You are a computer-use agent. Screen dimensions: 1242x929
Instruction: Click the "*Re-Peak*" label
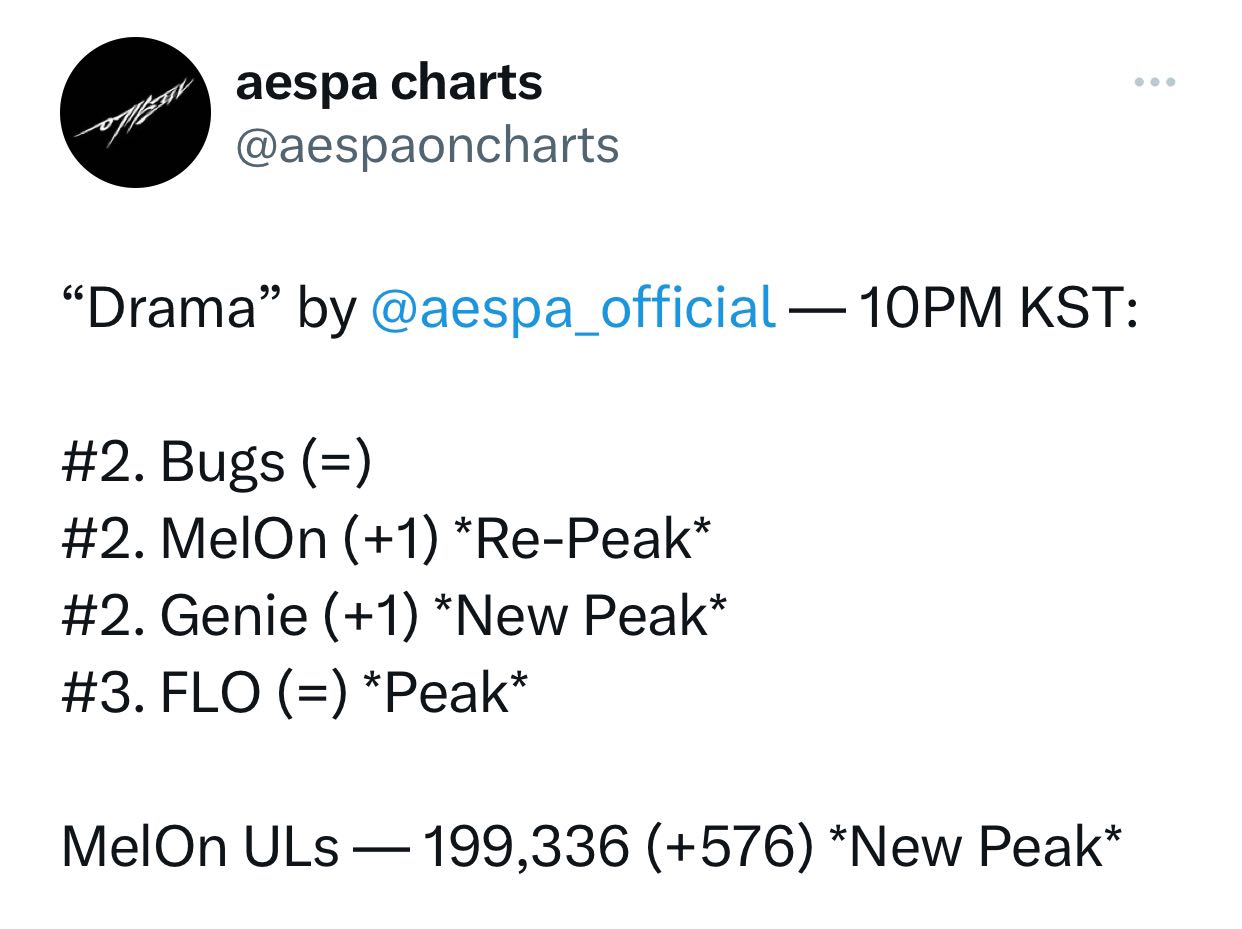pos(583,540)
